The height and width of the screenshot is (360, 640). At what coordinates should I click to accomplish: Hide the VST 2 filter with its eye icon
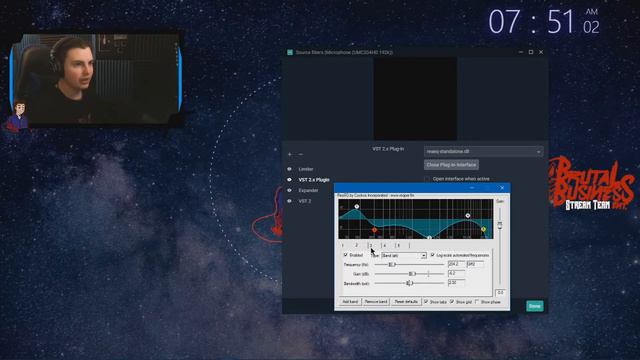click(290, 201)
